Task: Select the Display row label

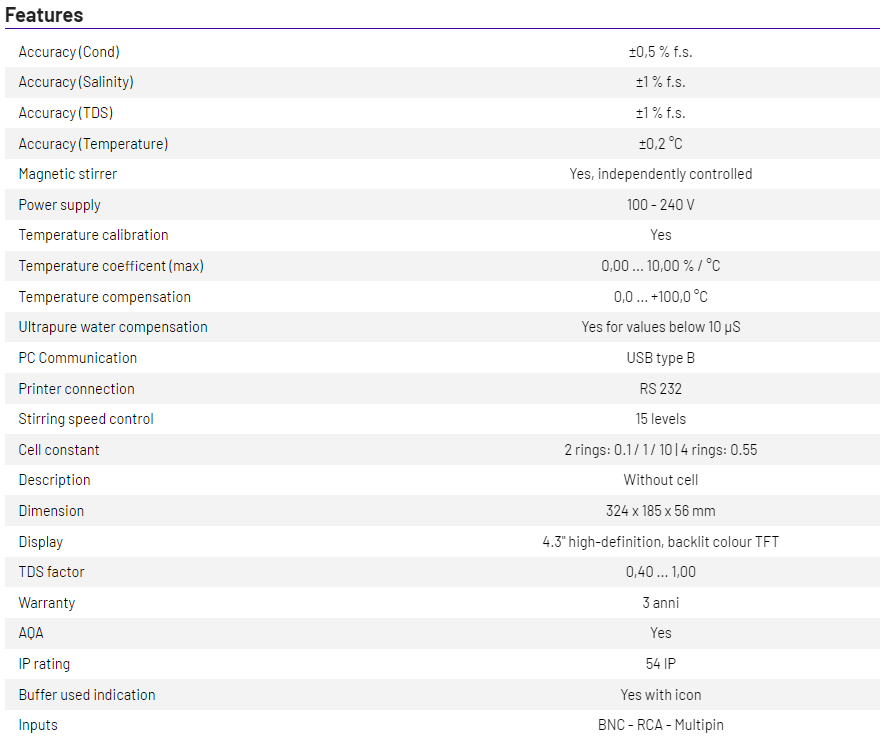Action: [x=41, y=542]
